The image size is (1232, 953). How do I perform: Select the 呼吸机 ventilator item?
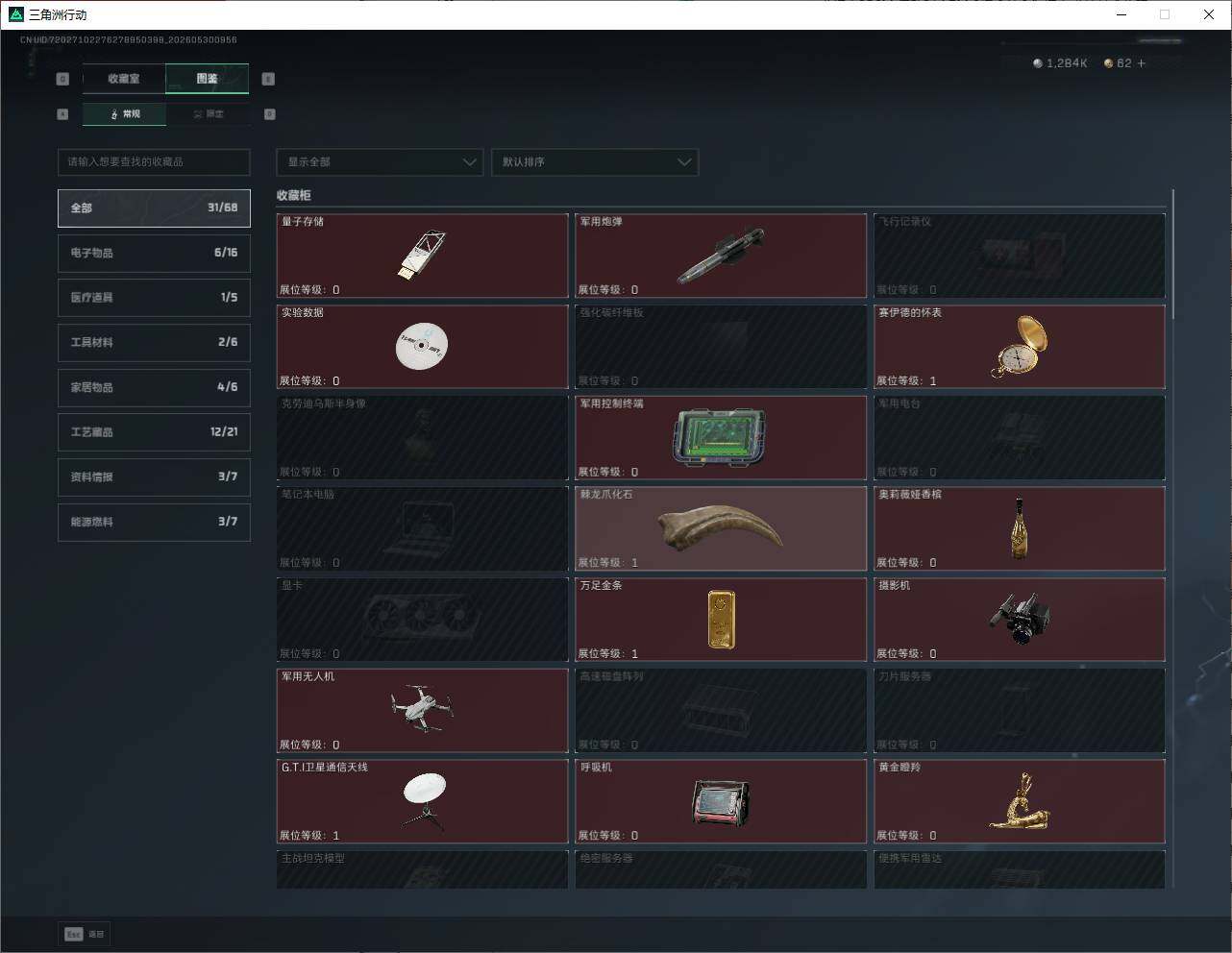click(721, 801)
